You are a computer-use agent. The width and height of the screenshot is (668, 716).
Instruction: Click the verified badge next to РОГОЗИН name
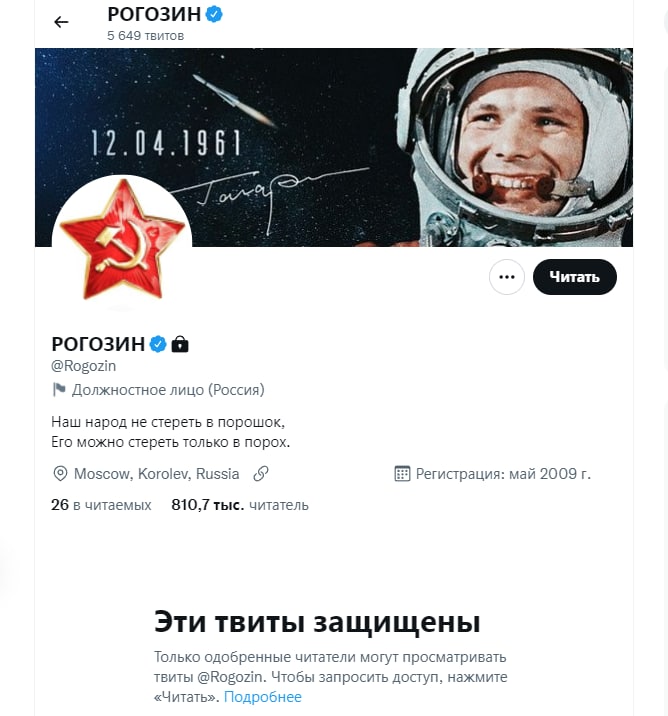(x=158, y=344)
